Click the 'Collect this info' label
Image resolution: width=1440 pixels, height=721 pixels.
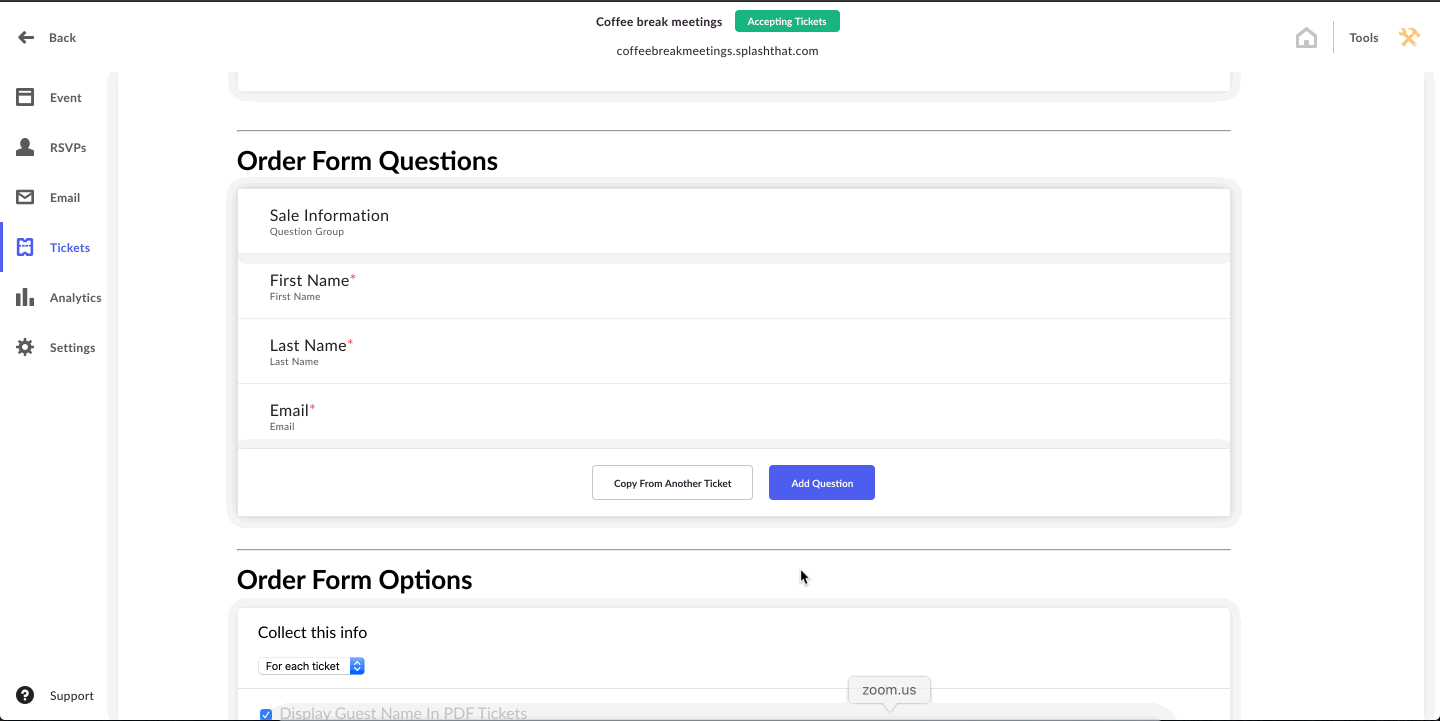(312, 632)
